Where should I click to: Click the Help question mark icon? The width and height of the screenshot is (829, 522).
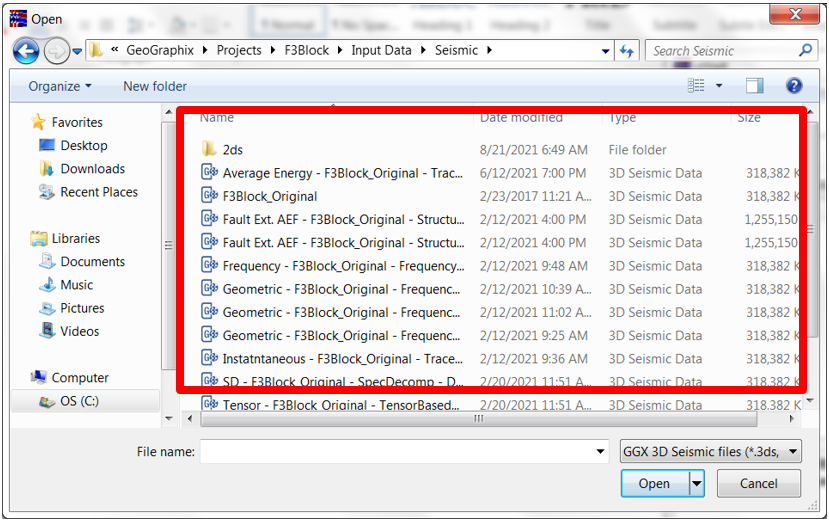tap(794, 86)
